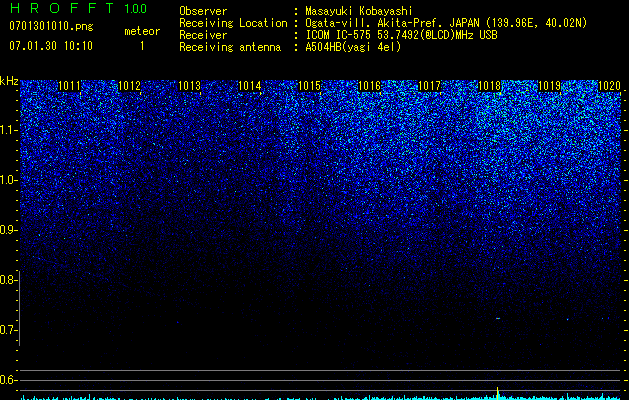
Task: Click the kHz axis unit label
Action: pos(9,81)
